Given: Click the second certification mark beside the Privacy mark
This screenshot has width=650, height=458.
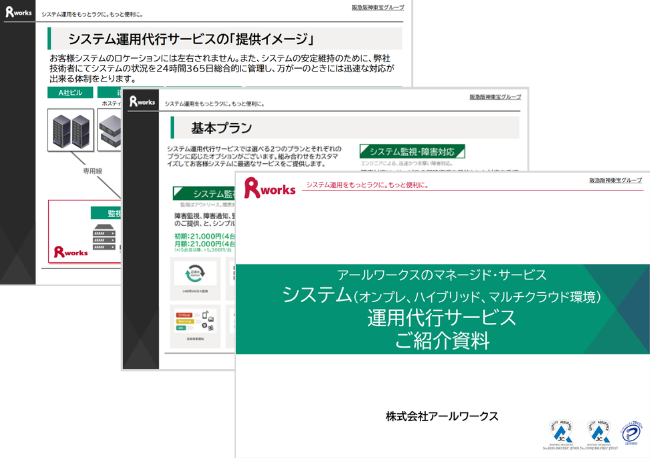Looking at the screenshot, I should tap(599, 432).
